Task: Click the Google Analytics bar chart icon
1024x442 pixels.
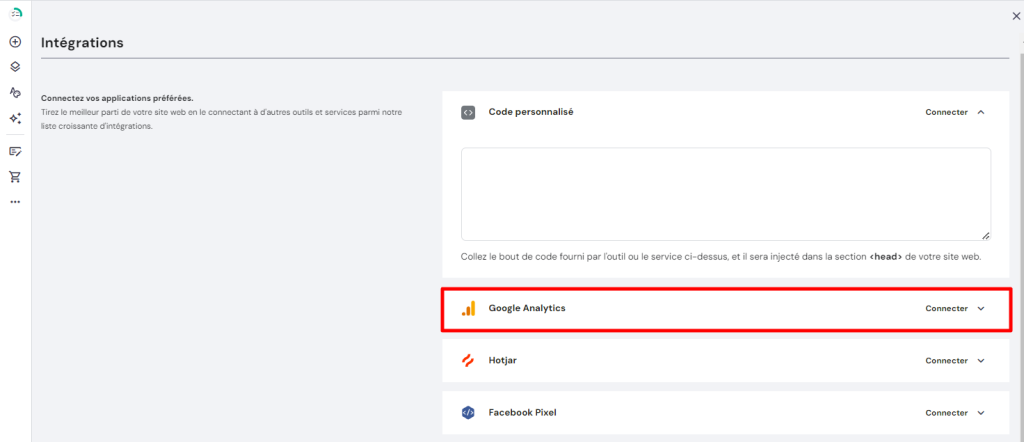Action: (x=468, y=308)
